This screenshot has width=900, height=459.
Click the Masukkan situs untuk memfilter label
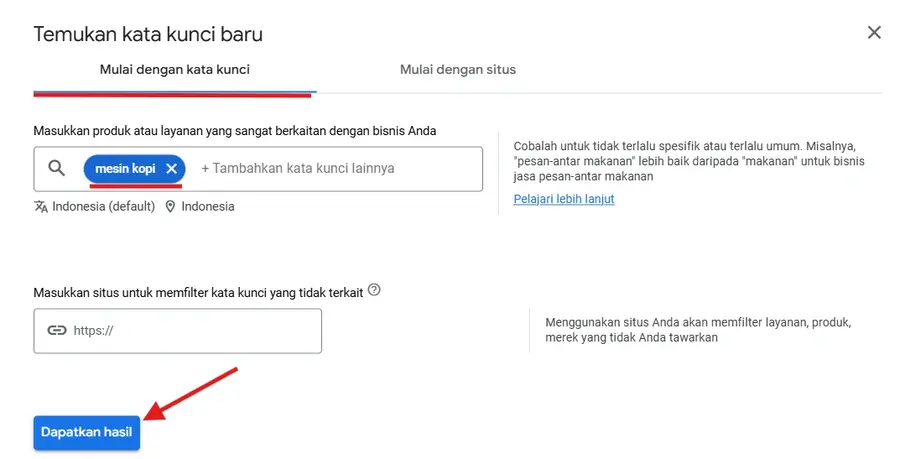(198, 293)
